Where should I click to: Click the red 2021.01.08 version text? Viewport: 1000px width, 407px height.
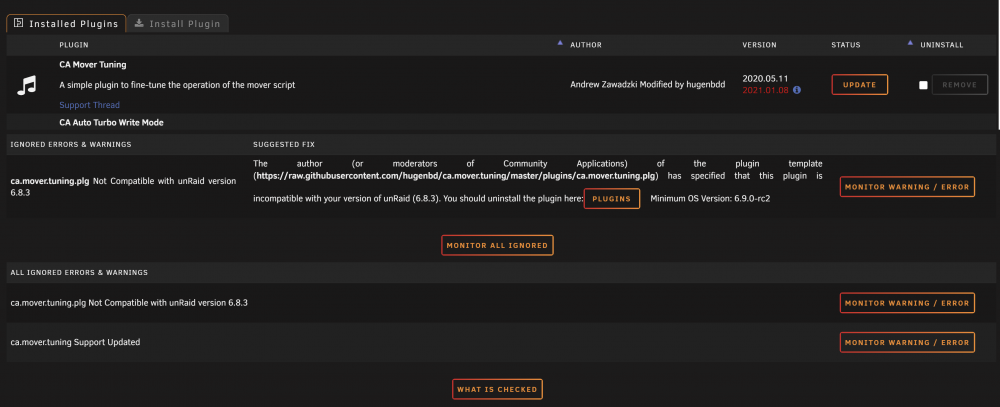click(766, 91)
